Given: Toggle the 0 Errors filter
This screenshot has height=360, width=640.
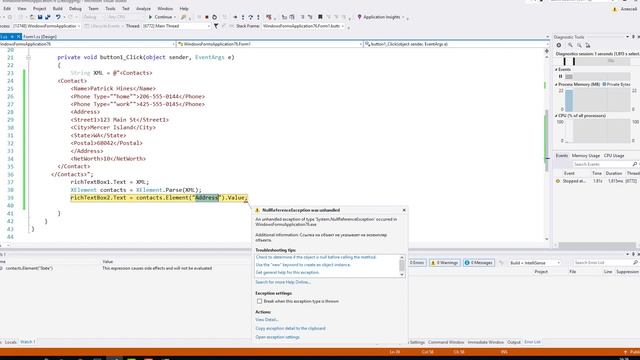Looking at the screenshot, I should pos(416,263).
